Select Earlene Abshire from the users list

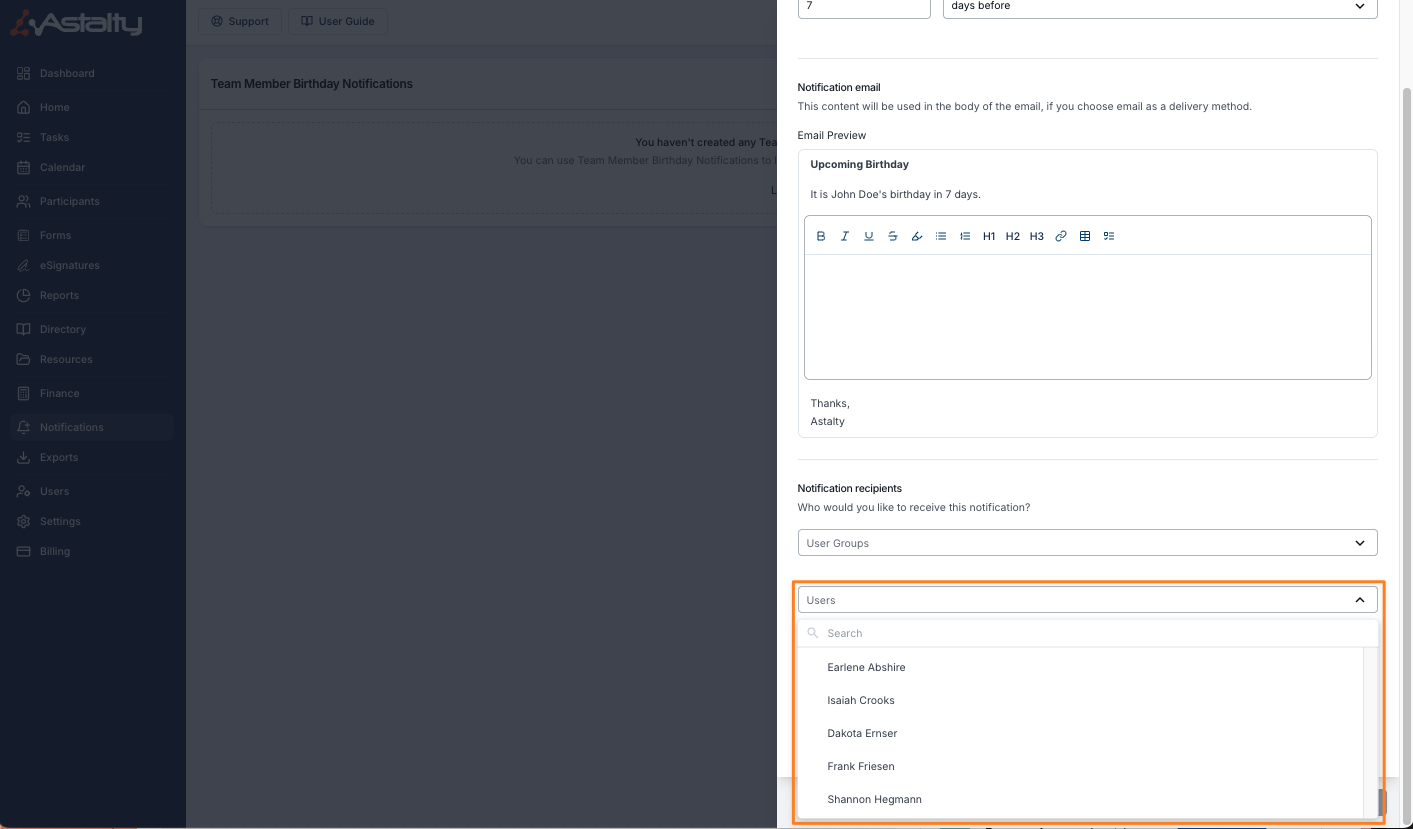point(866,667)
